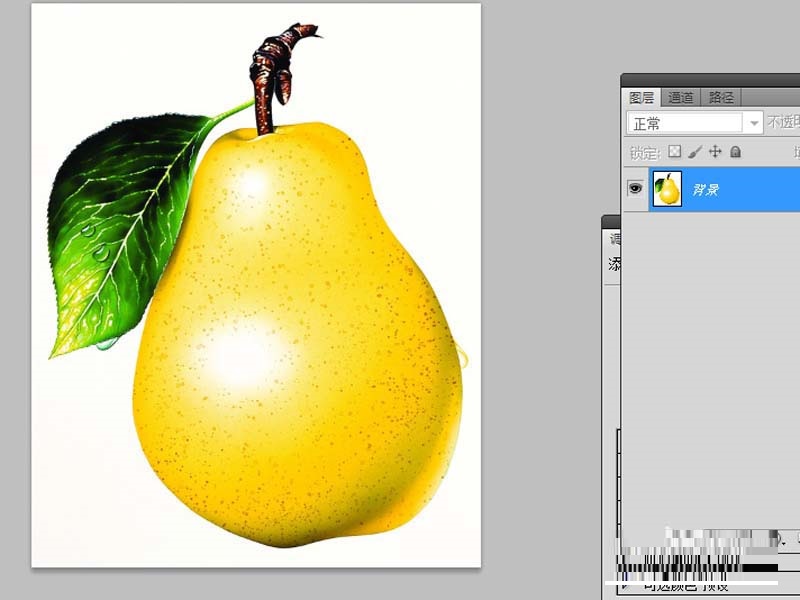Open the 正常 blend mode dropdown
The image size is (800, 600).
coord(690,121)
